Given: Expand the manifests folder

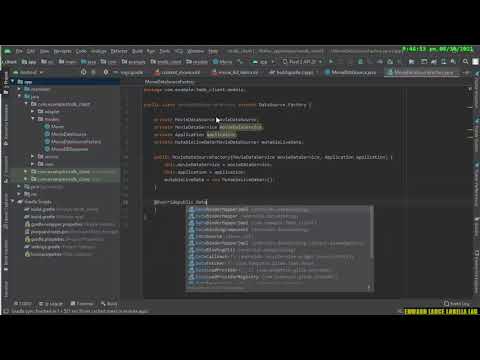Looking at the screenshot, I should [x=19, y=89].
